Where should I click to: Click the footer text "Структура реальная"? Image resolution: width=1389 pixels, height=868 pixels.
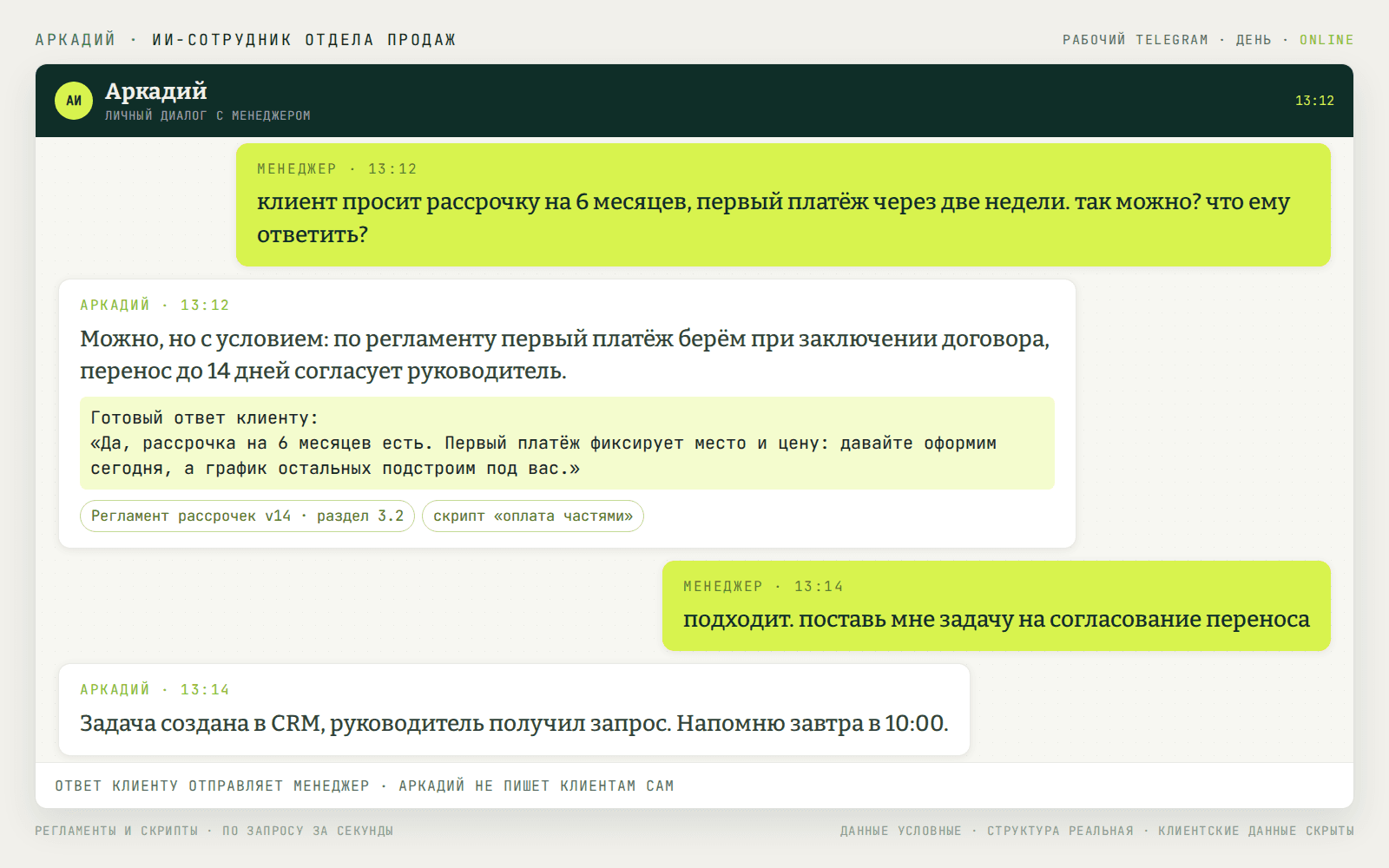(x=1060, y=832)
